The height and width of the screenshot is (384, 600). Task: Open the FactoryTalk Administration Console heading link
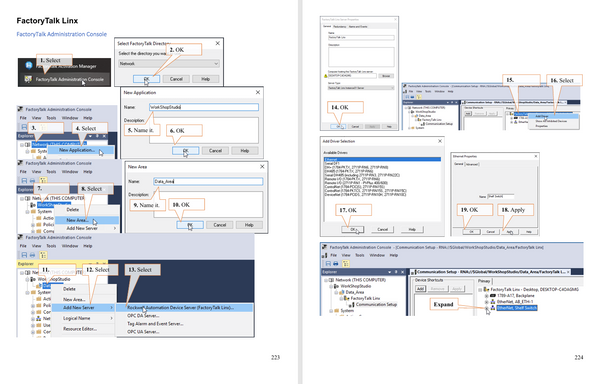[62, 34]
